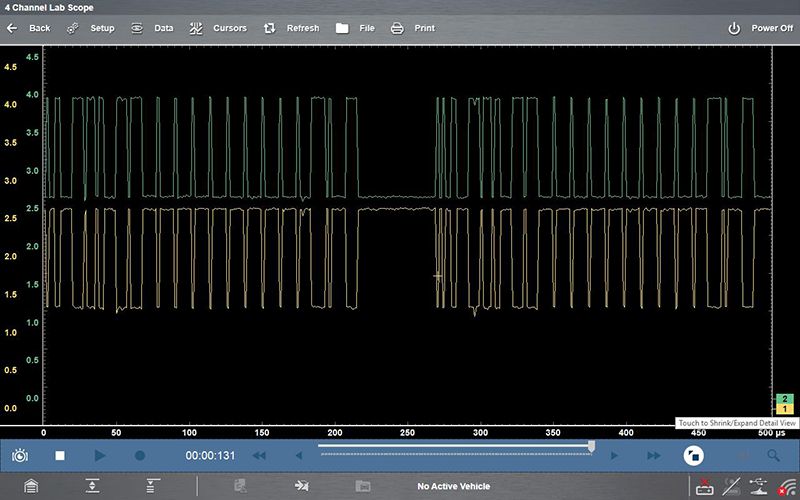Click the 250 time axis label
This screenshot has height=500, width=800.
pyautogui.click(x=407, y=433)
